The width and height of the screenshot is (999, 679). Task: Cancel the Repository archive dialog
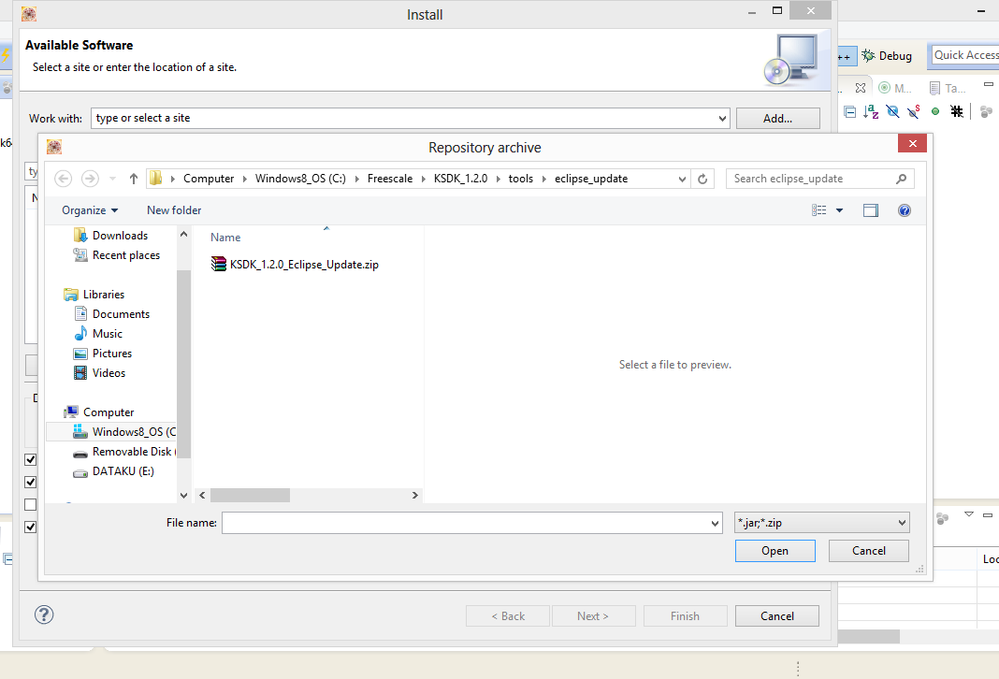(x=868, y=551)
